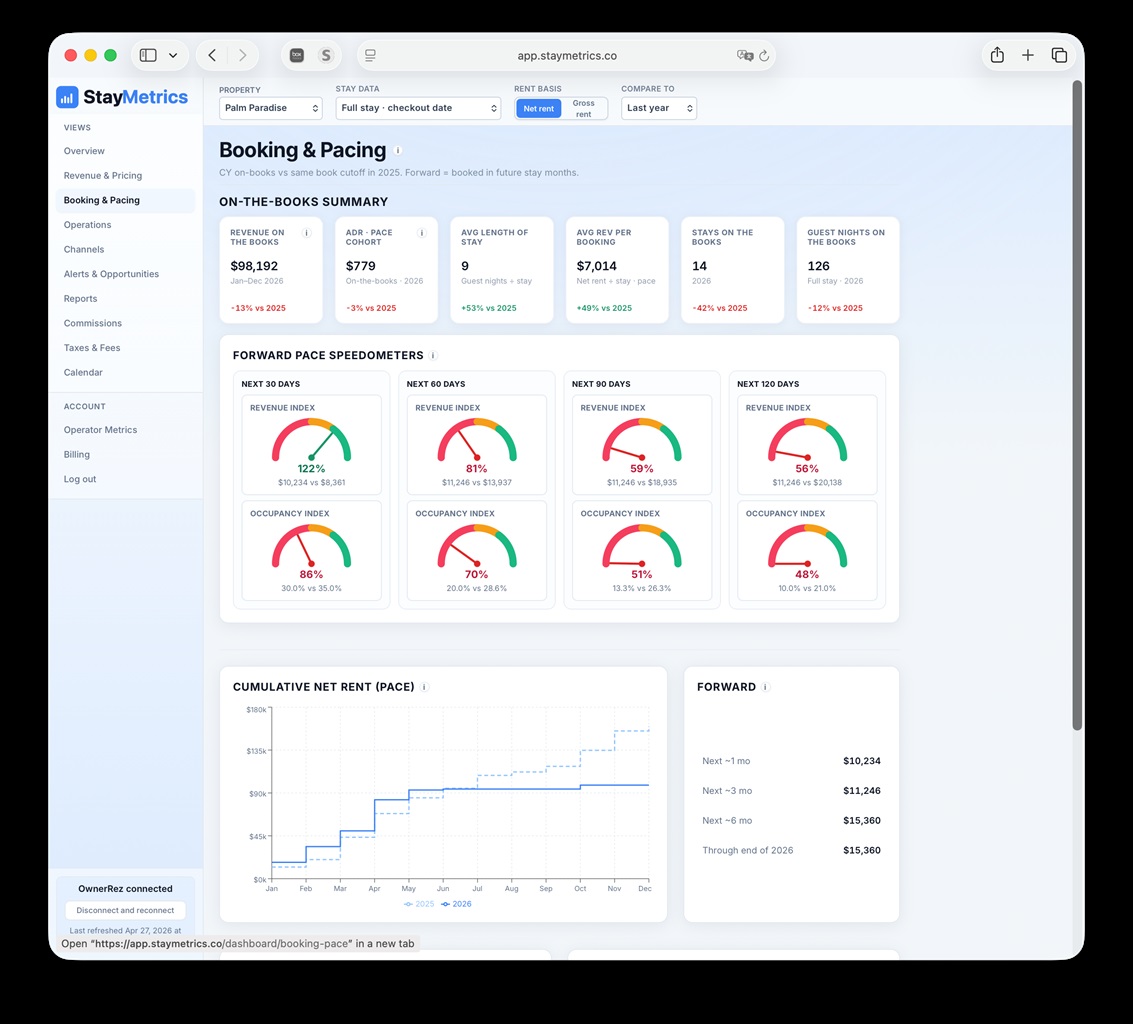Viewport: 1133px width, 1024px height.
Task: Open the Compare To Last year dropdown
Action: (659, 108)
